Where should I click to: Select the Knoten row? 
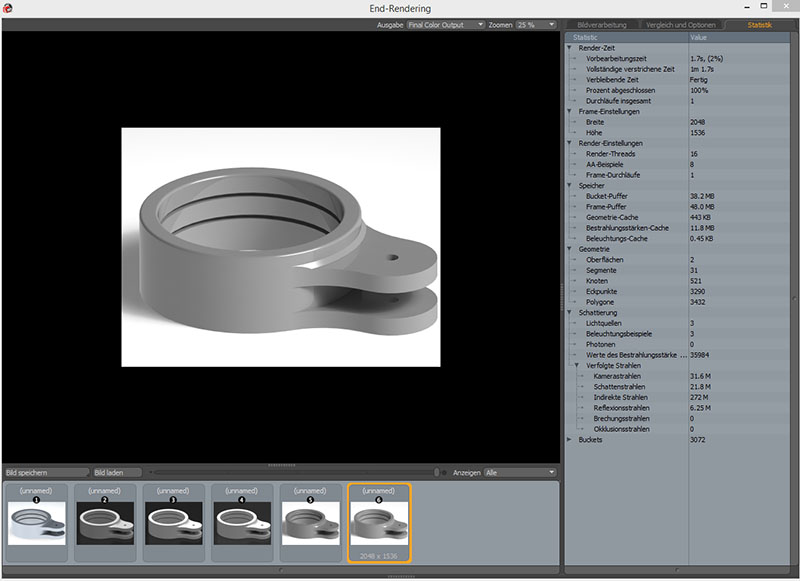click(678, 281)
